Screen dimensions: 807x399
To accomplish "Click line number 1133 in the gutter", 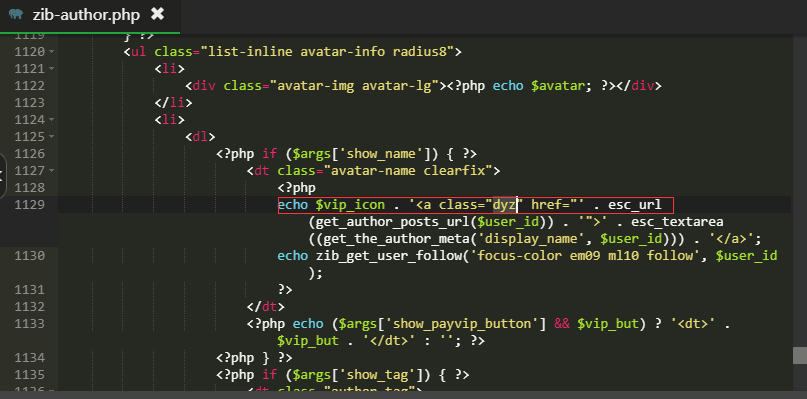I will [30, 324].
